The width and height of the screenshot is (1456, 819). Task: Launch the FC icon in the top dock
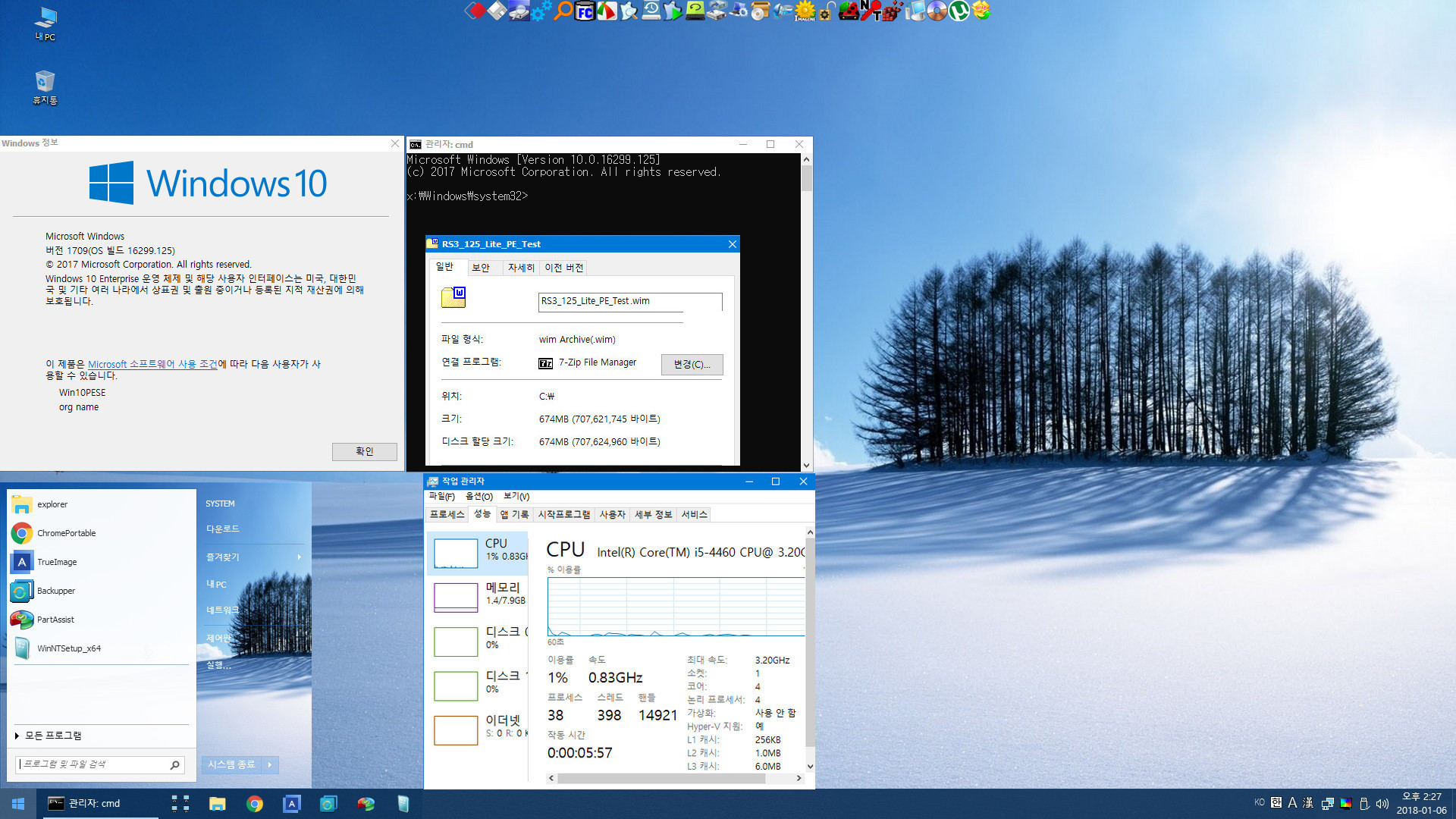click(585, 11)
